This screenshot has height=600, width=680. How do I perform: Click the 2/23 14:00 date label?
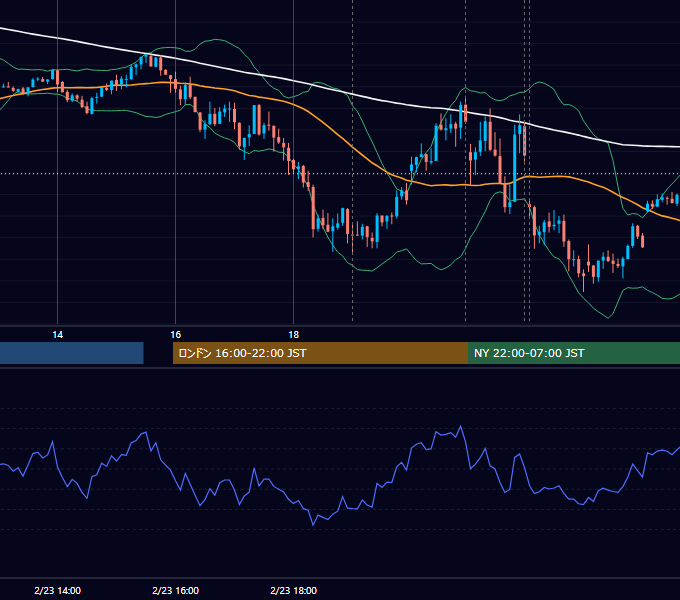pos(57,590)
